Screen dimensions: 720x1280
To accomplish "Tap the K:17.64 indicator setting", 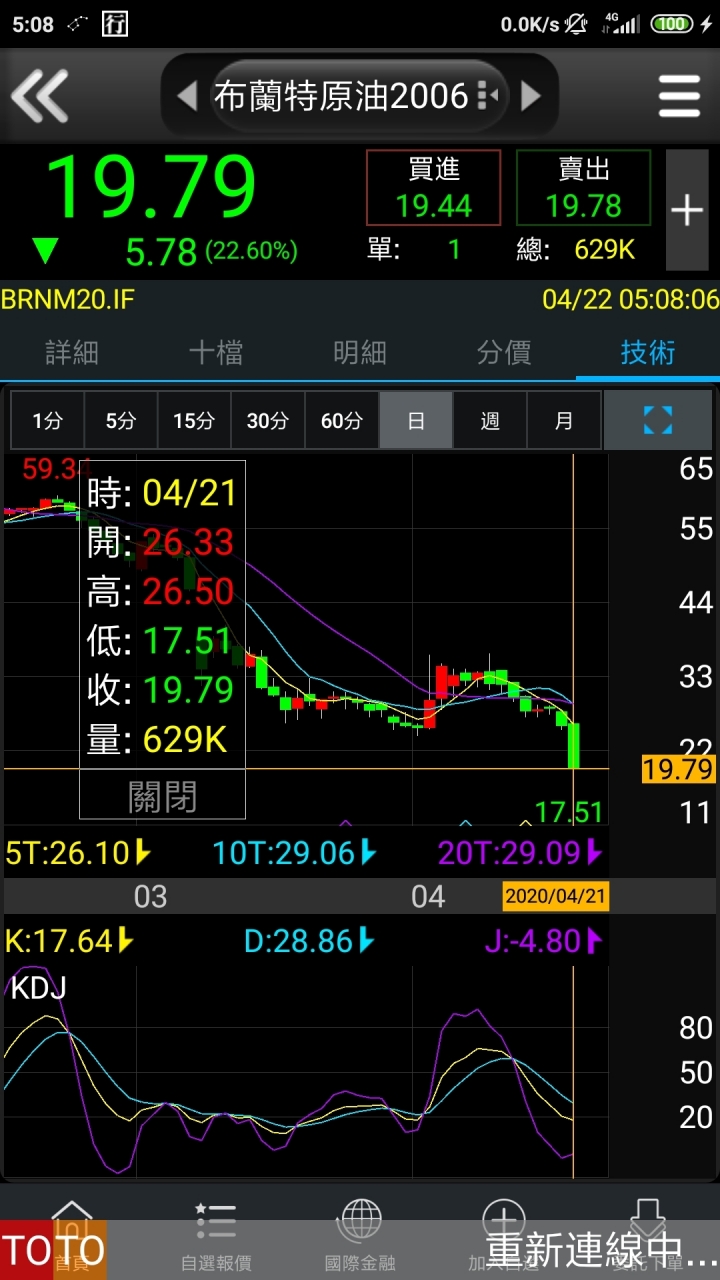I will [x=69, y=941].
